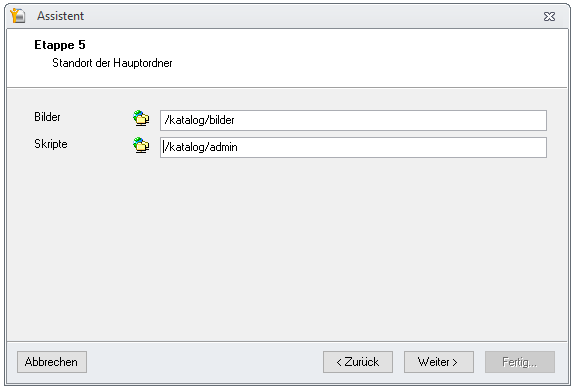The image size is (576, 389).
Task: Click the /katalog/bilder text
Action: coord(199,120)
